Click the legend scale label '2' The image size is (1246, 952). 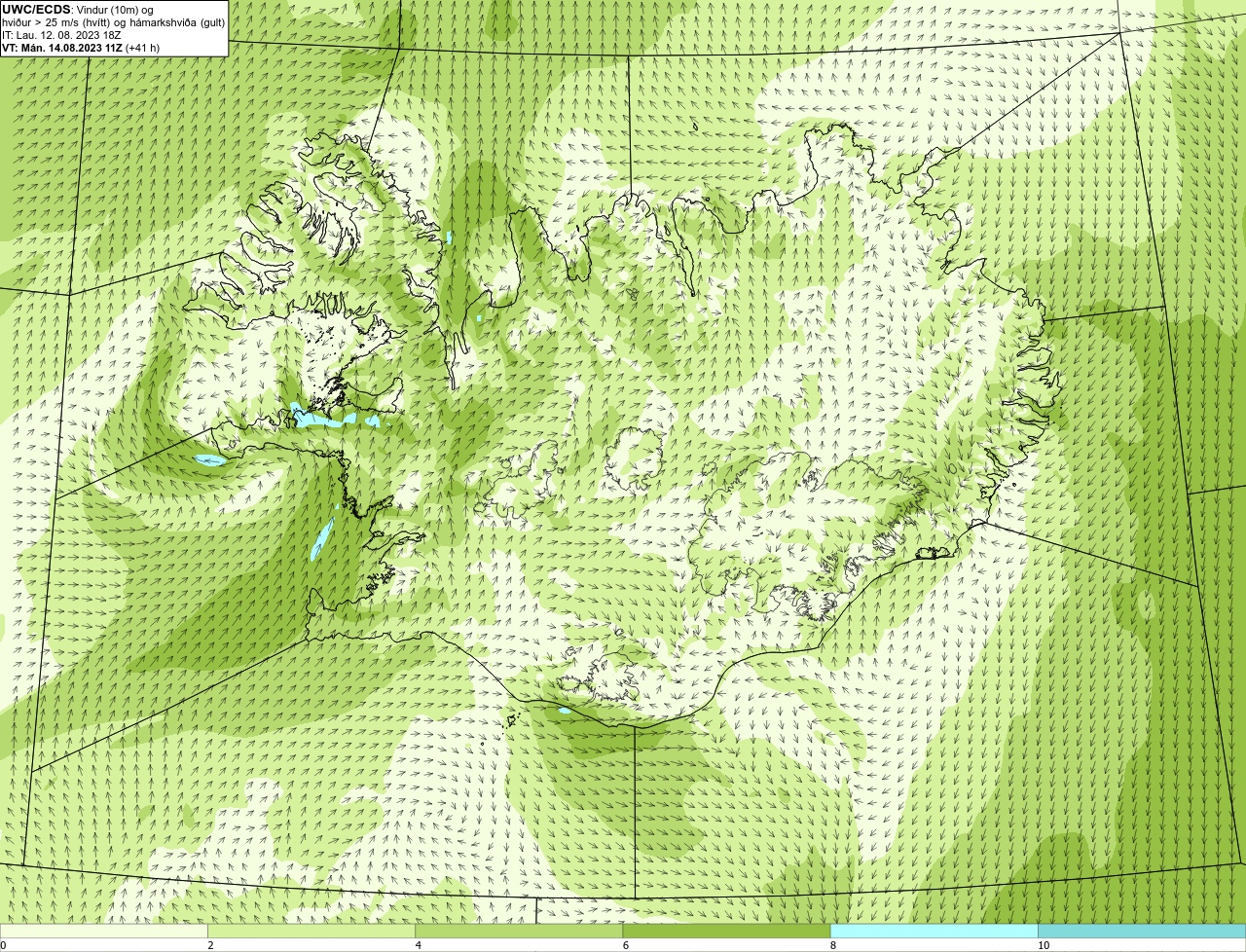click(210, 945)
